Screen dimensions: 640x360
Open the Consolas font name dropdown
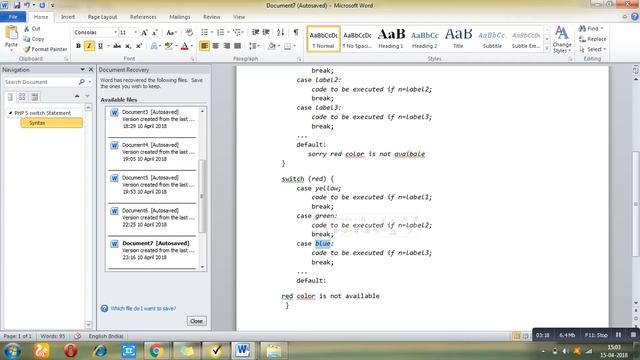[x=115, y=32]
